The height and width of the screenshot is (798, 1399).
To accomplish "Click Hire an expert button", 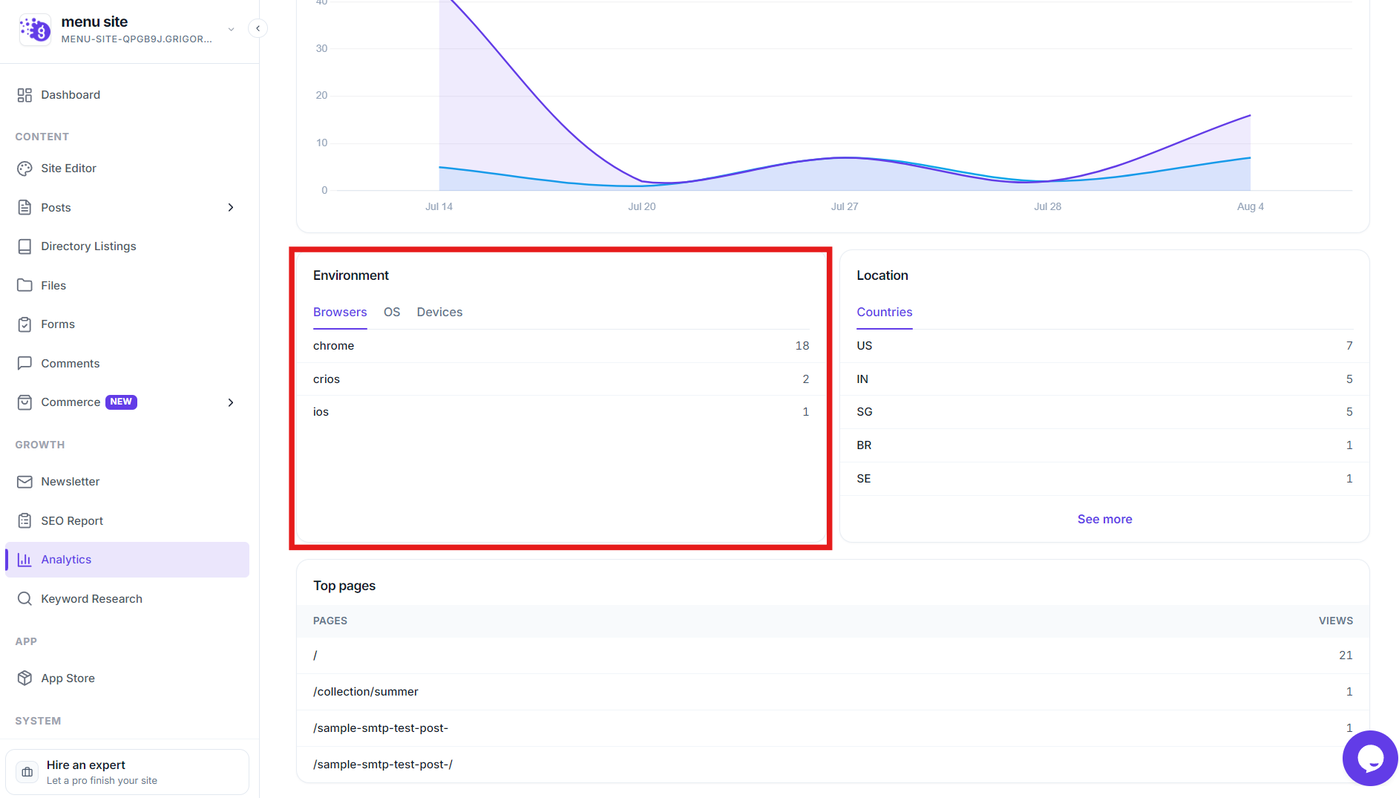I will pyautogui.click(x=127, y=772).
